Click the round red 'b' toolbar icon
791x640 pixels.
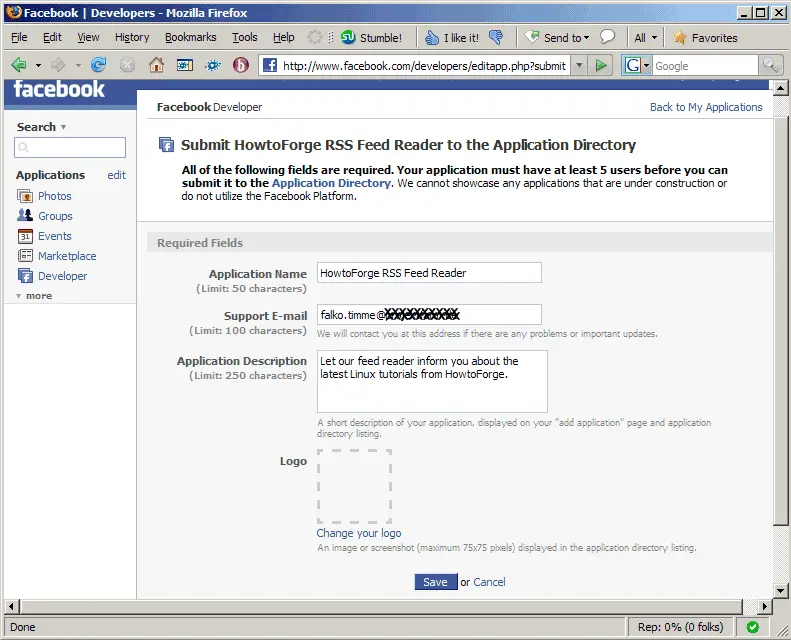pyautogui.click(x=241, y=65)
